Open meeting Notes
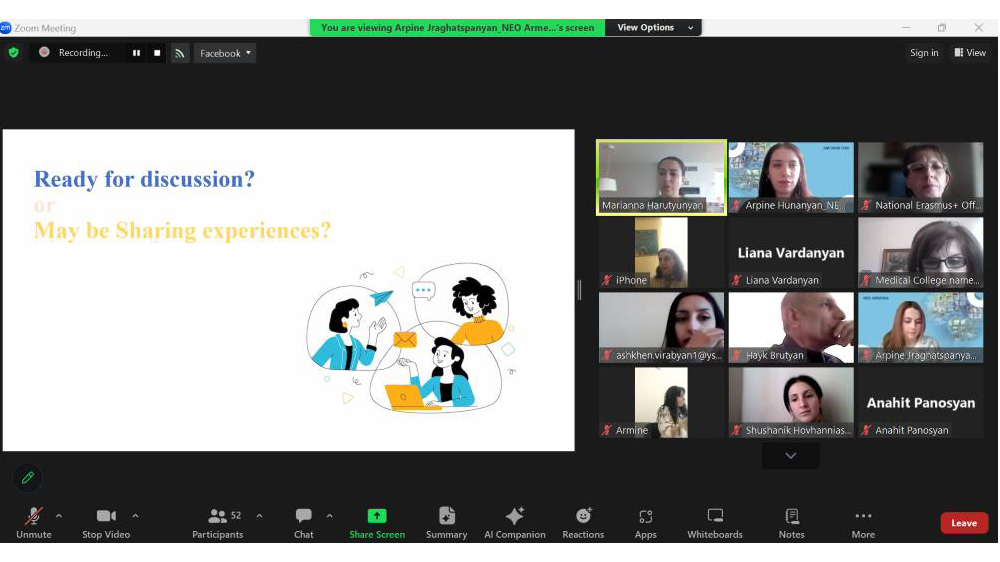1000x562 pixels. 792,522
